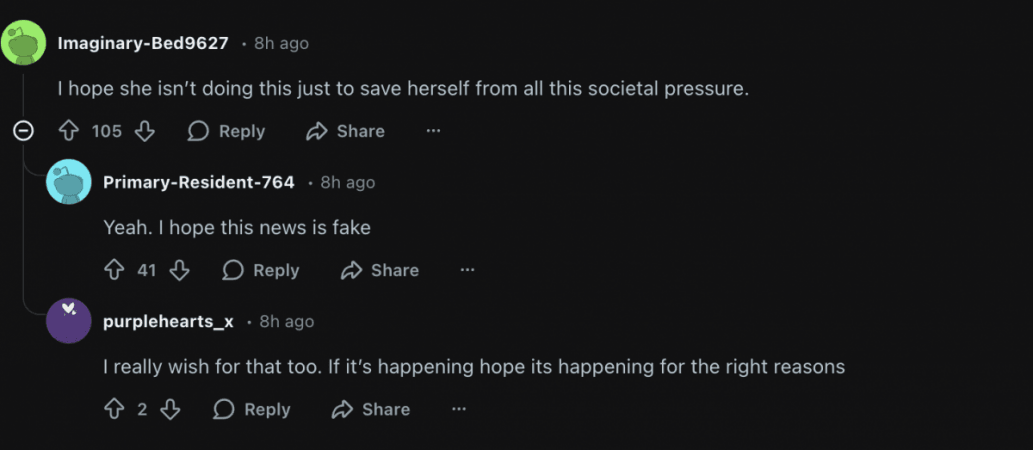Upvote purplehearts_x's comment
1033x450 pixels.
click(x=115, y=409)
